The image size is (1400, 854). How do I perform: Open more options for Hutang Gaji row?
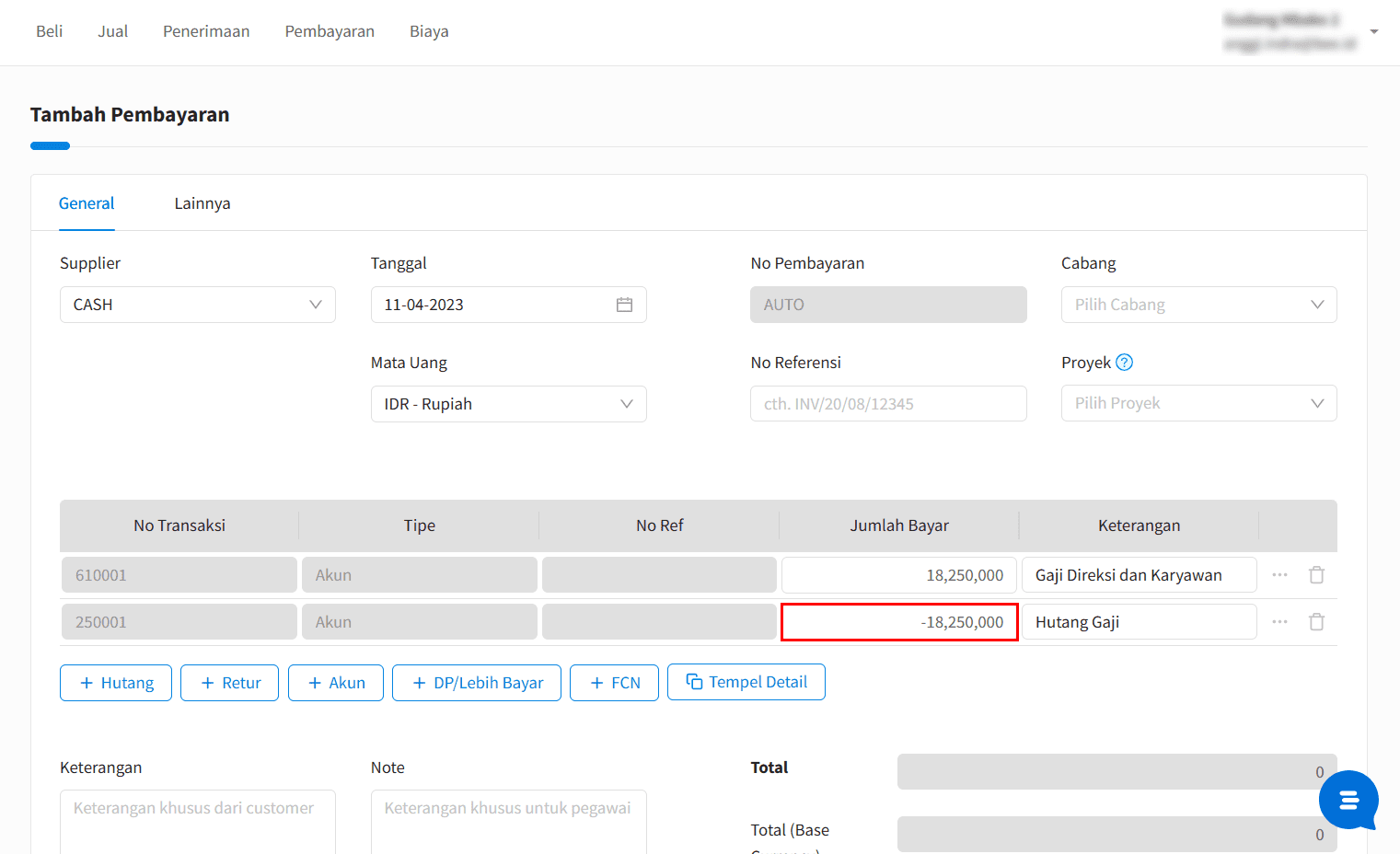[1279, 622]
